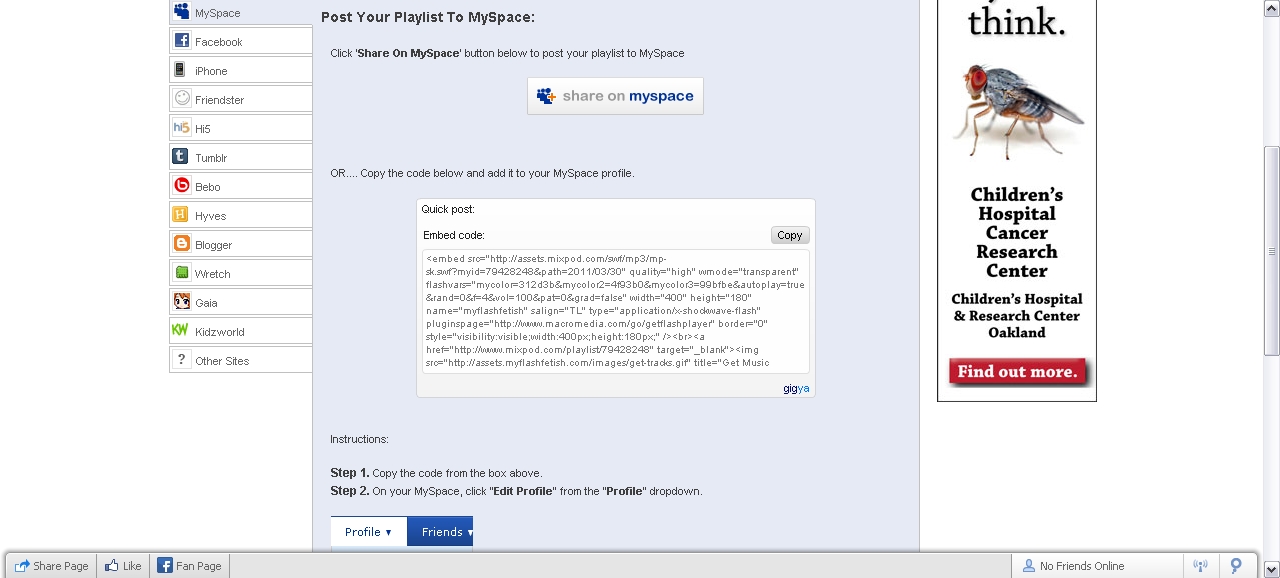Click the Like thumbs-up in bottom bar
Screen dimensions: 1280x578
[124, 566]
